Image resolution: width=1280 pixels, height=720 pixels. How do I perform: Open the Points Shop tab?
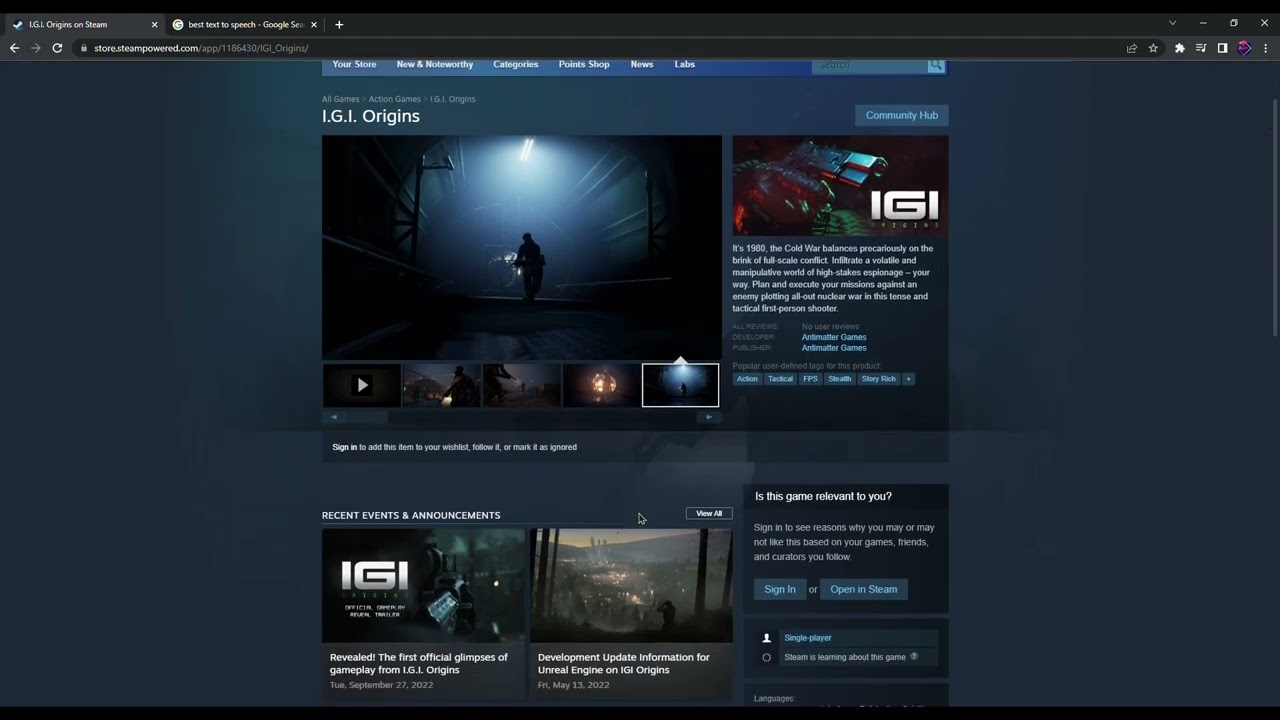tap(584, 64)
